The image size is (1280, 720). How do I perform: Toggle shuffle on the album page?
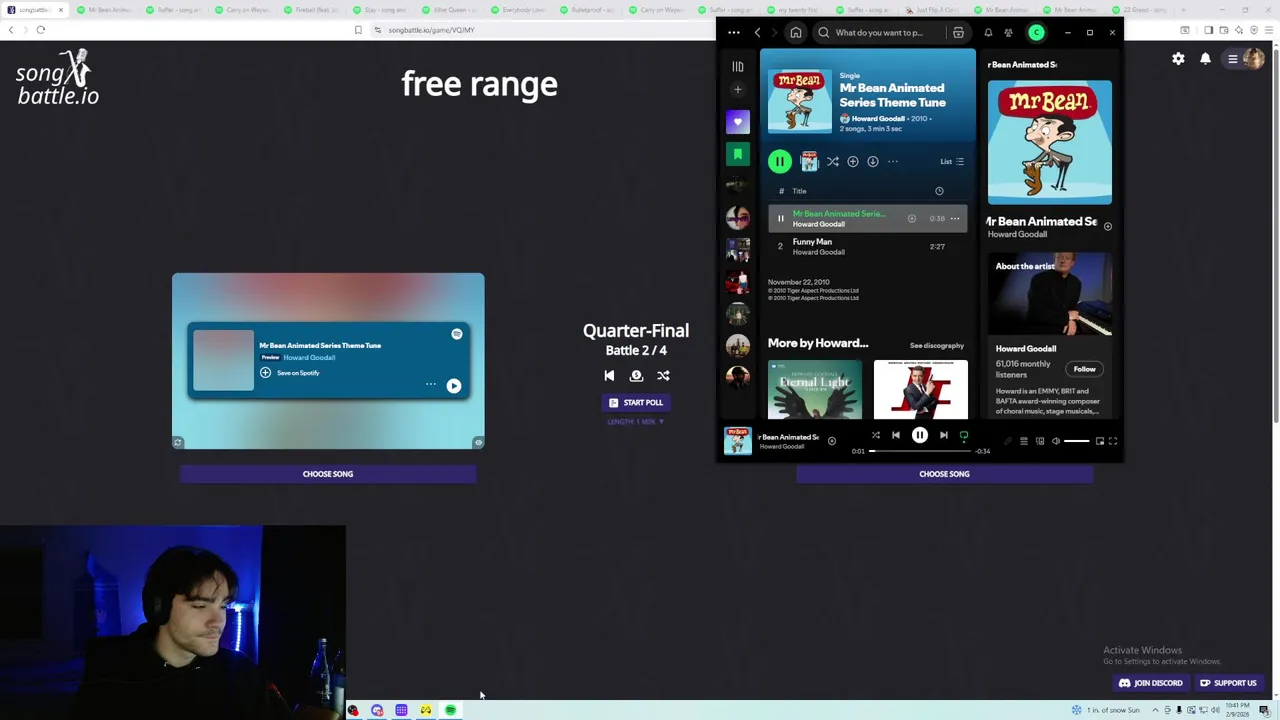point(832,161)
